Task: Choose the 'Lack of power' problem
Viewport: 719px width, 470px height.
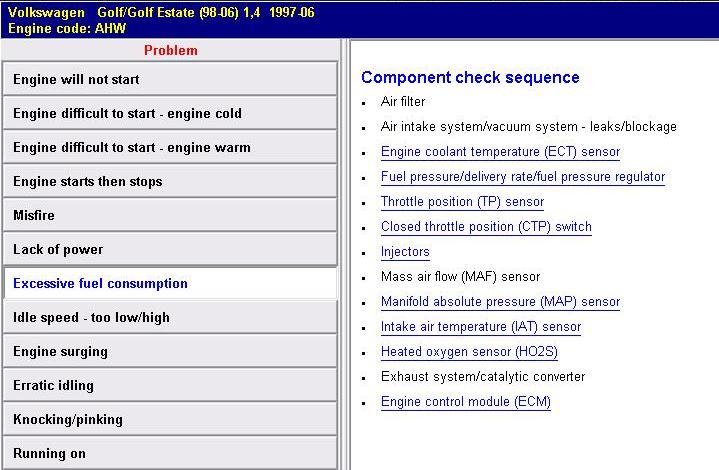Action: click(x=170, y=250)
